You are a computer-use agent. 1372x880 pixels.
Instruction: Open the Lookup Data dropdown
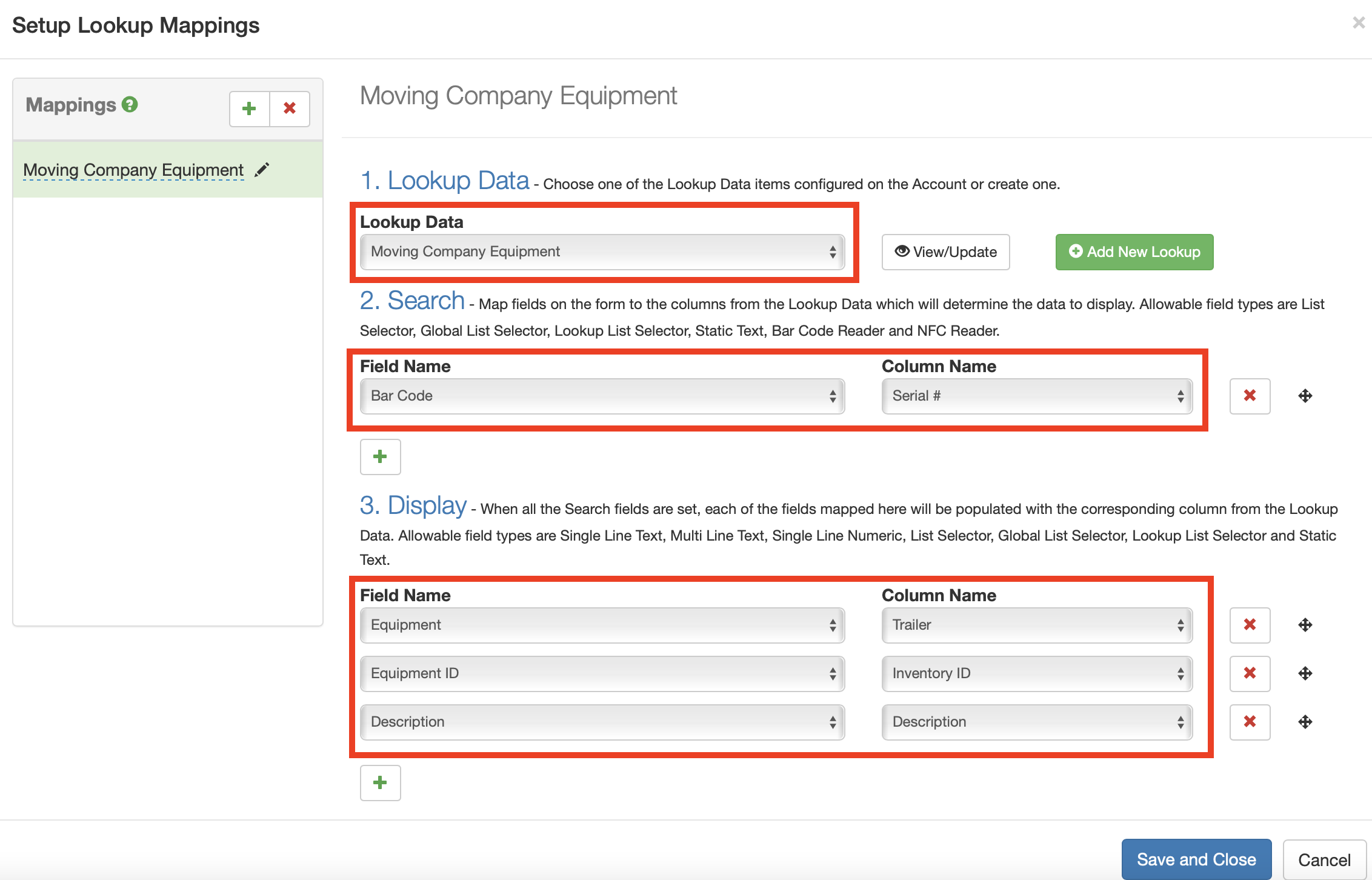(602, 252)
